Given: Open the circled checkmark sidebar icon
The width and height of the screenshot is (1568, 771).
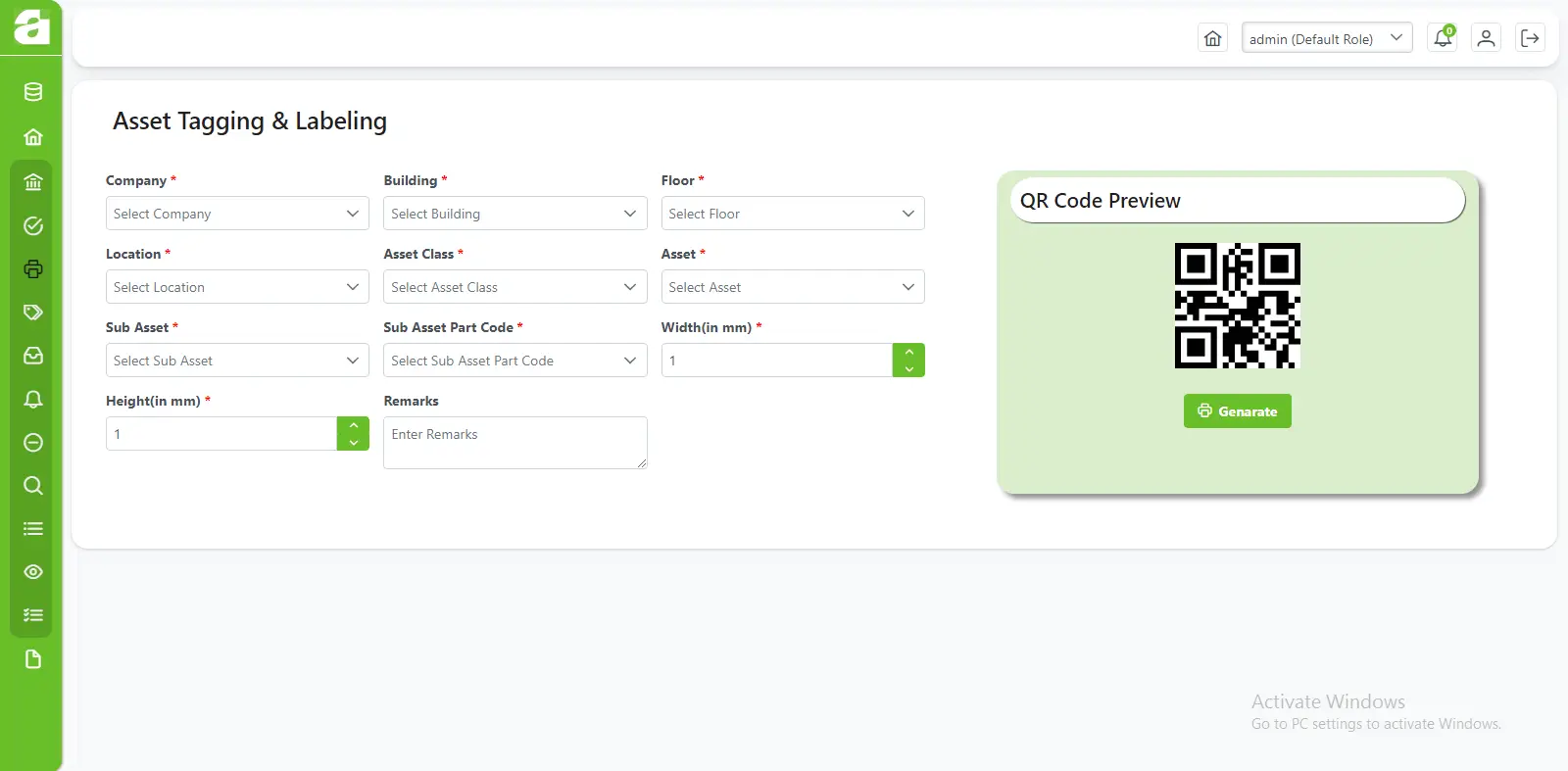Looking at the screenshot, I should (x=33, y=225).
